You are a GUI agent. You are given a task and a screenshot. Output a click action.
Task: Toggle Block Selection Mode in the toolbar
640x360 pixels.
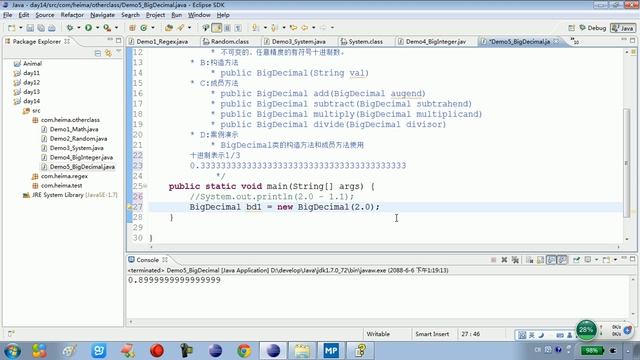[227, 28]
